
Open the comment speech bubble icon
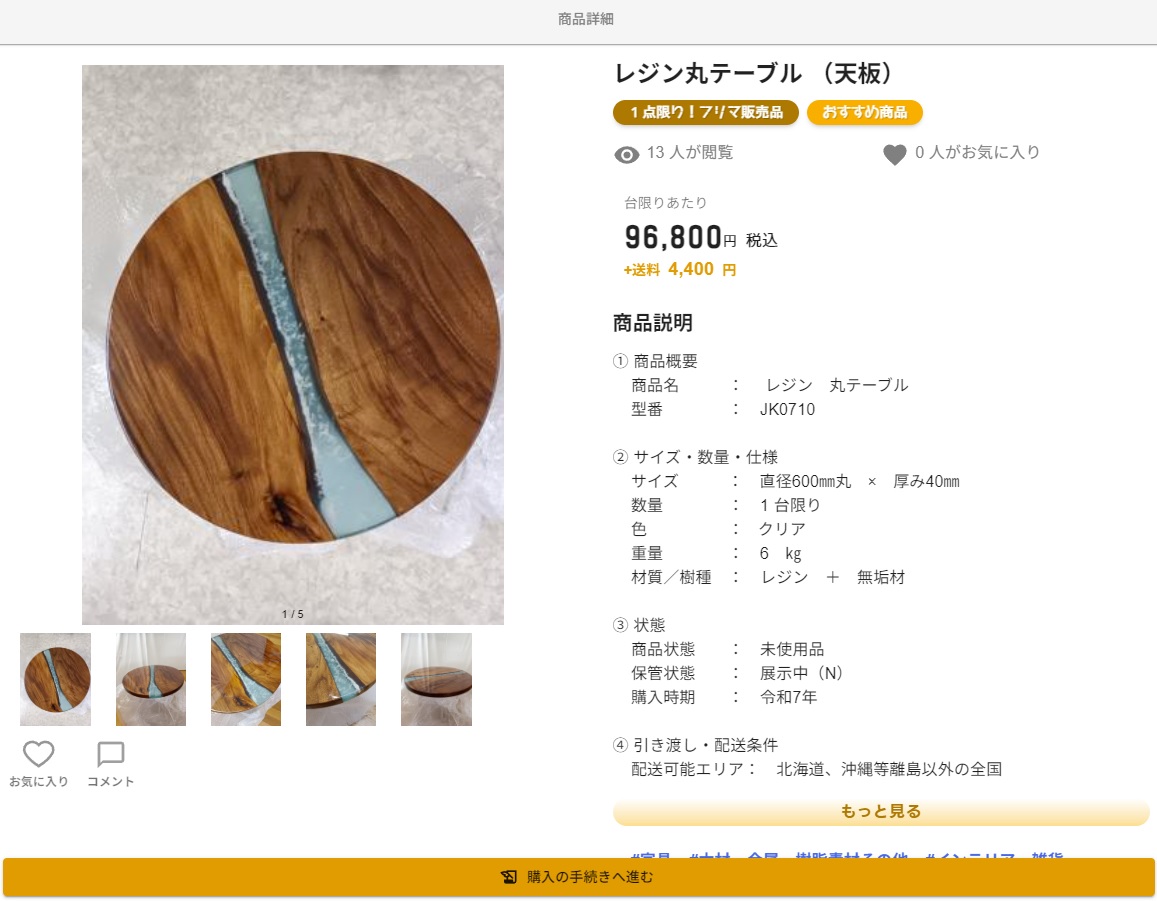pyautogui.click(x=111, y=753)
